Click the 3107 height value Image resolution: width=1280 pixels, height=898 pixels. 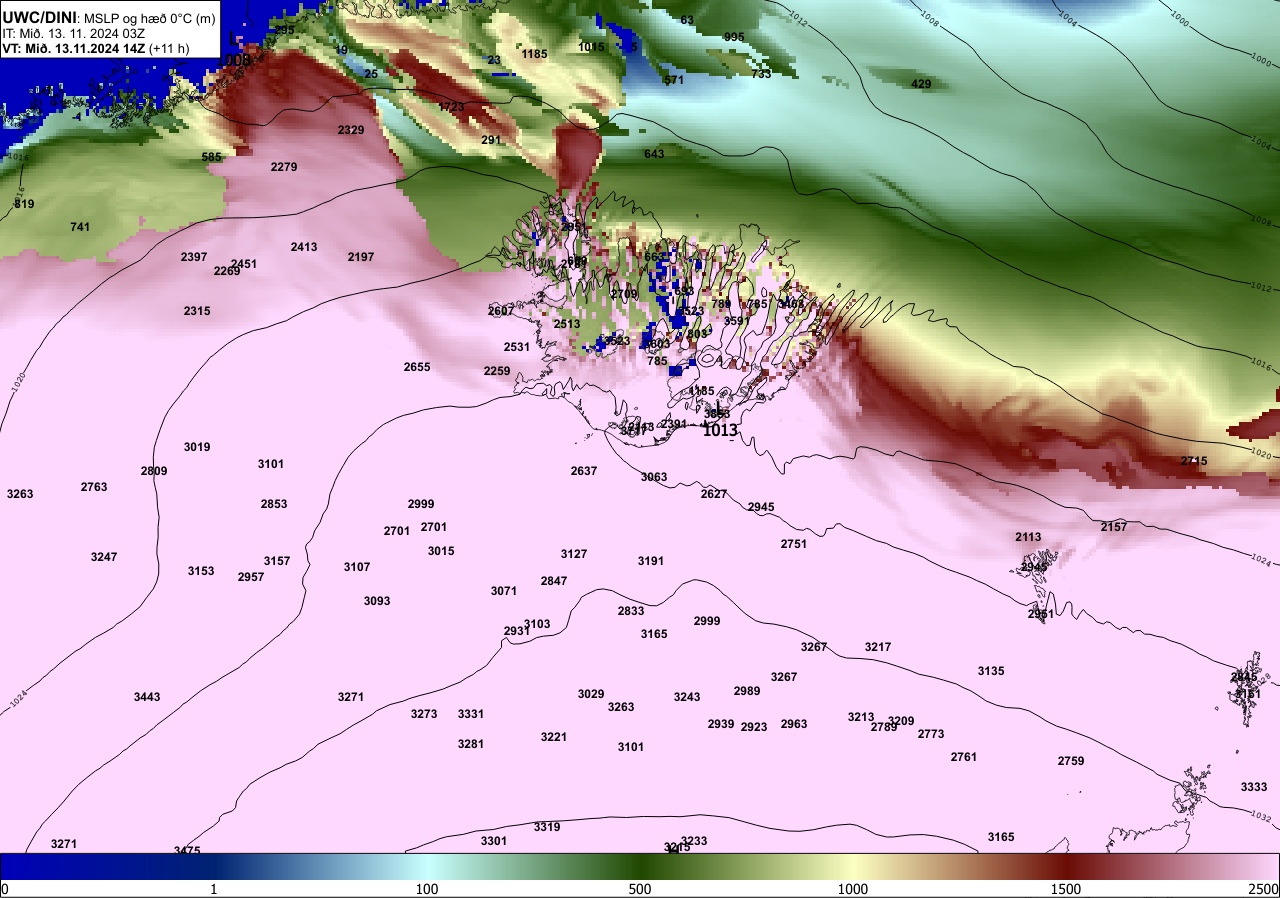click(357, 567)
